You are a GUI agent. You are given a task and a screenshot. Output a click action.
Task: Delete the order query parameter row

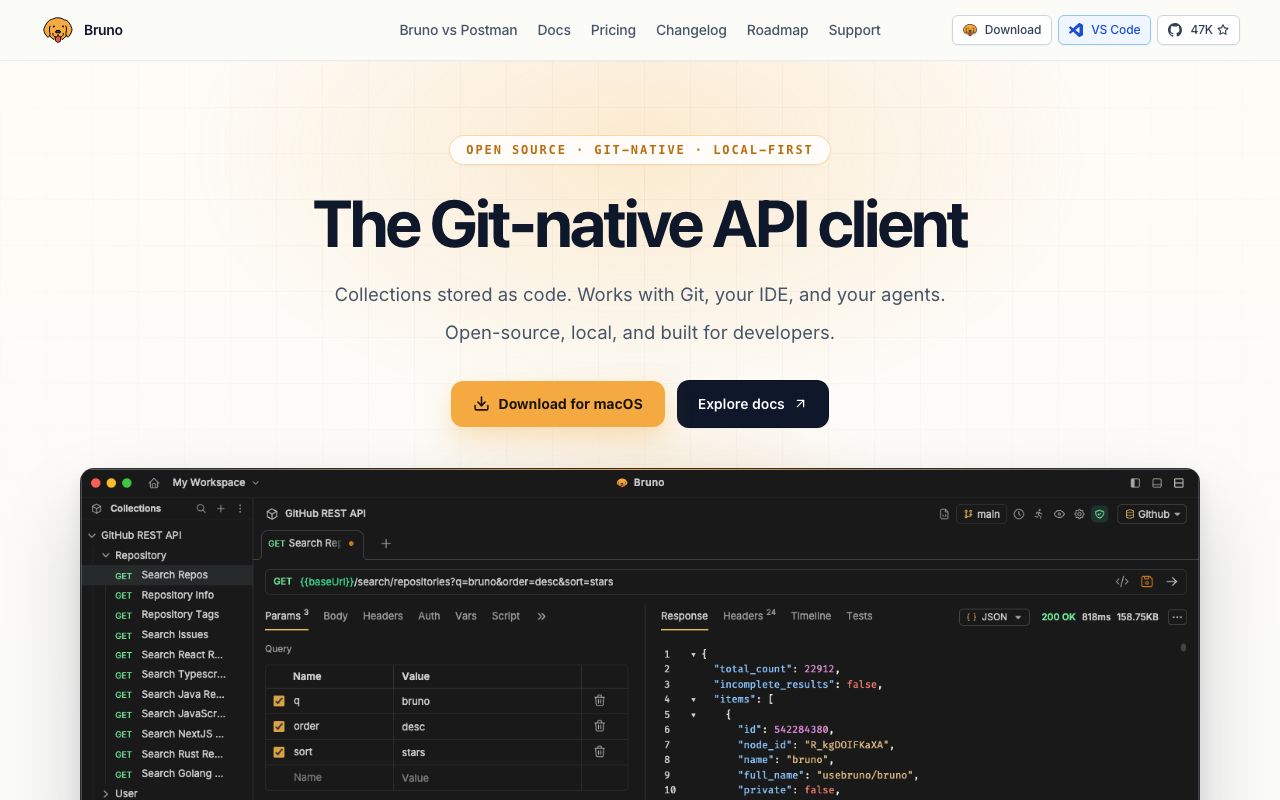pos(600,726)
